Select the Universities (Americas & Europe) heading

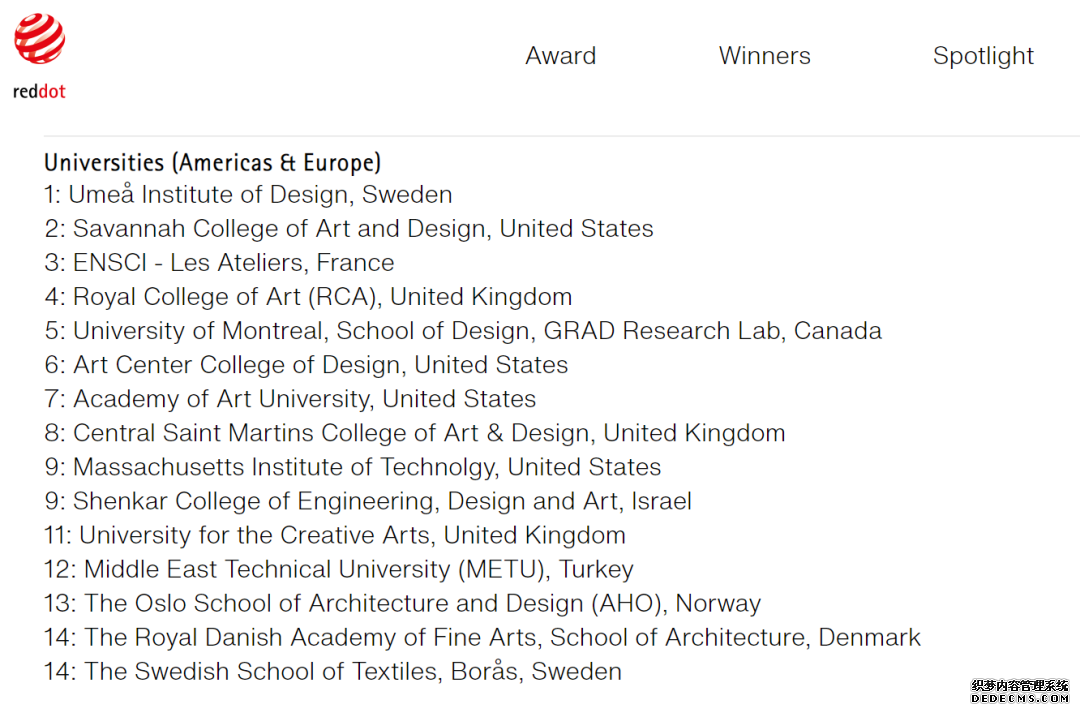click(x=212, y=163)
